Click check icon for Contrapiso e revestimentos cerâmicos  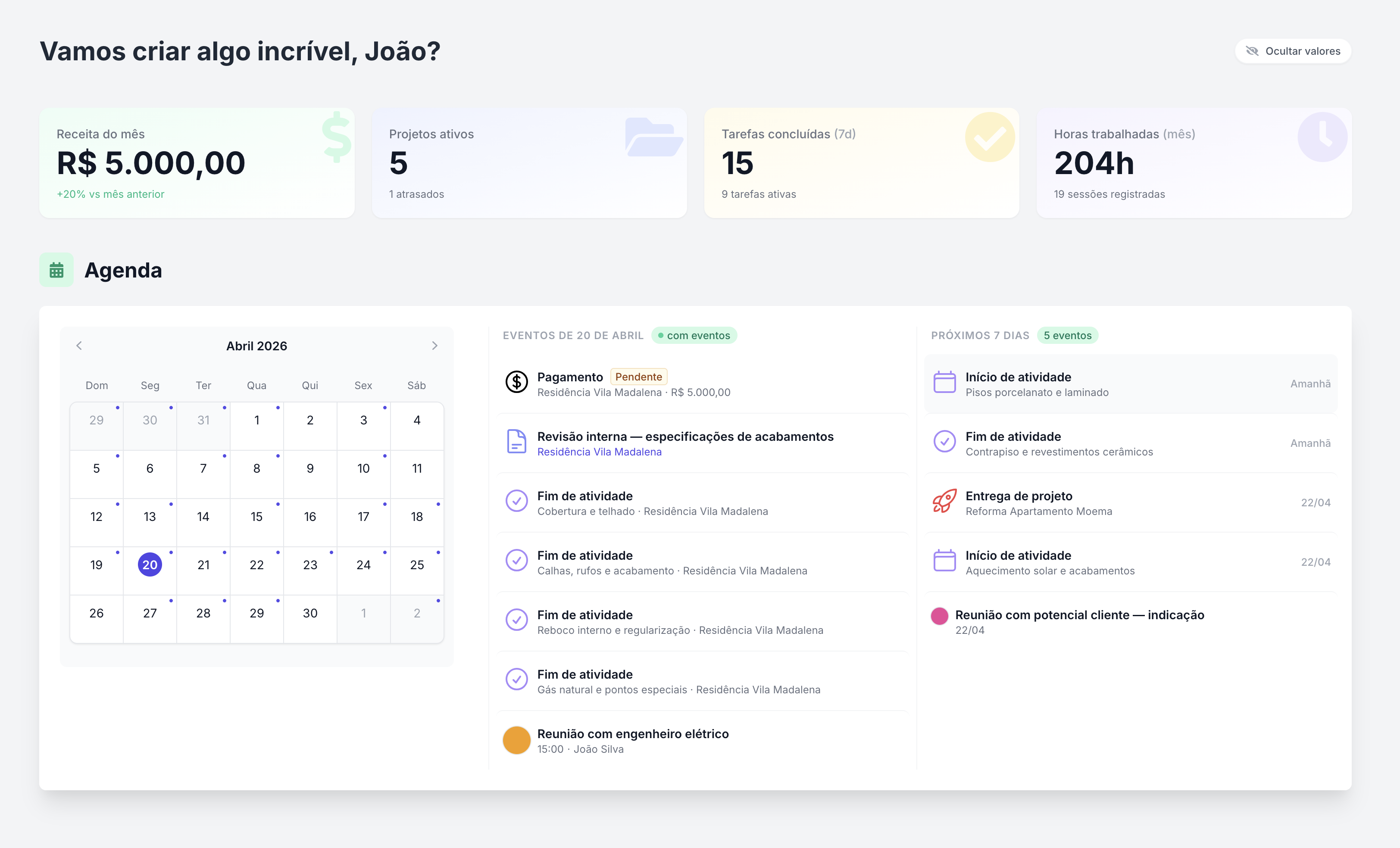coord(945,441)
